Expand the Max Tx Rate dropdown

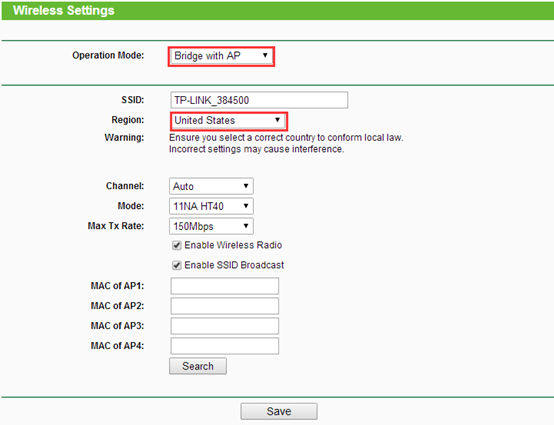[211, 226]
